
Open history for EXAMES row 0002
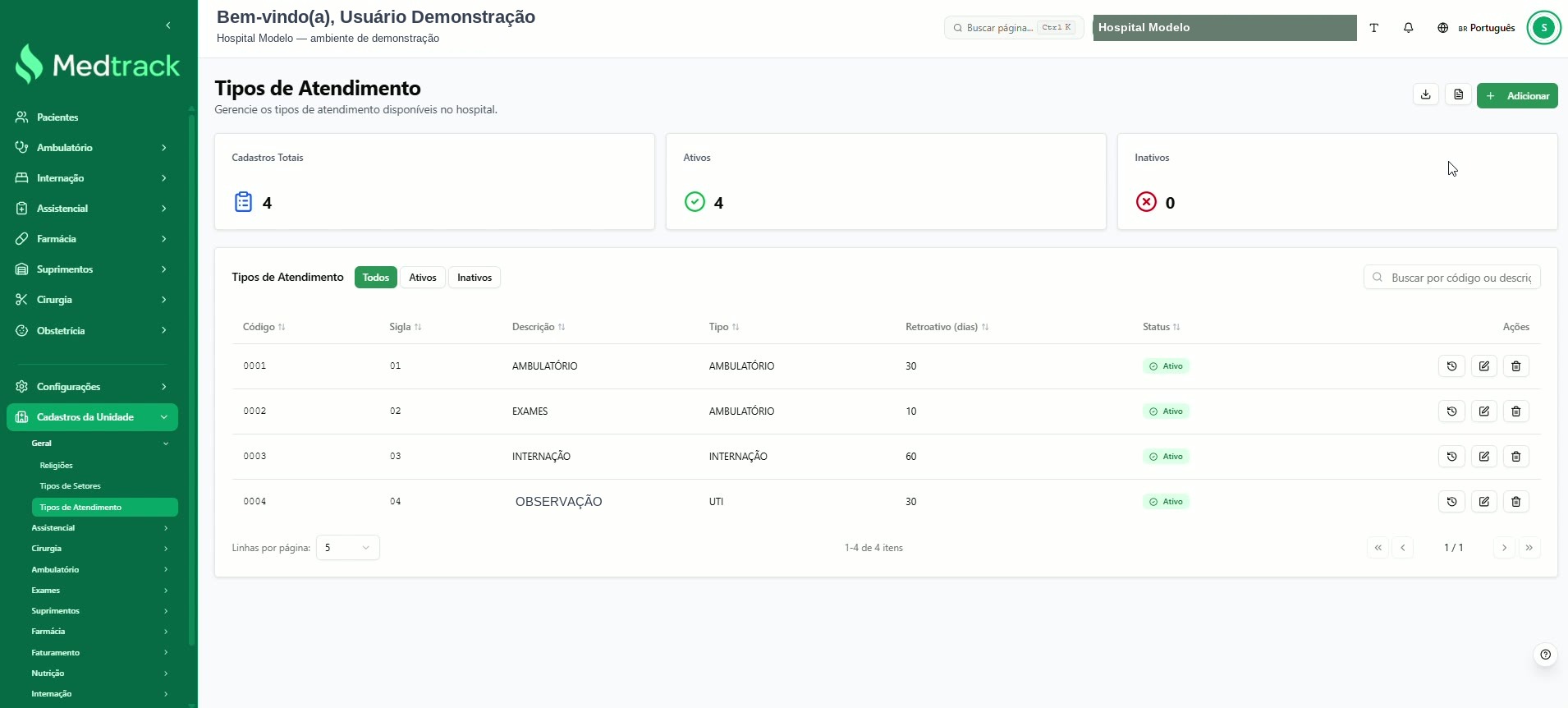click(x=1451, y=411)
